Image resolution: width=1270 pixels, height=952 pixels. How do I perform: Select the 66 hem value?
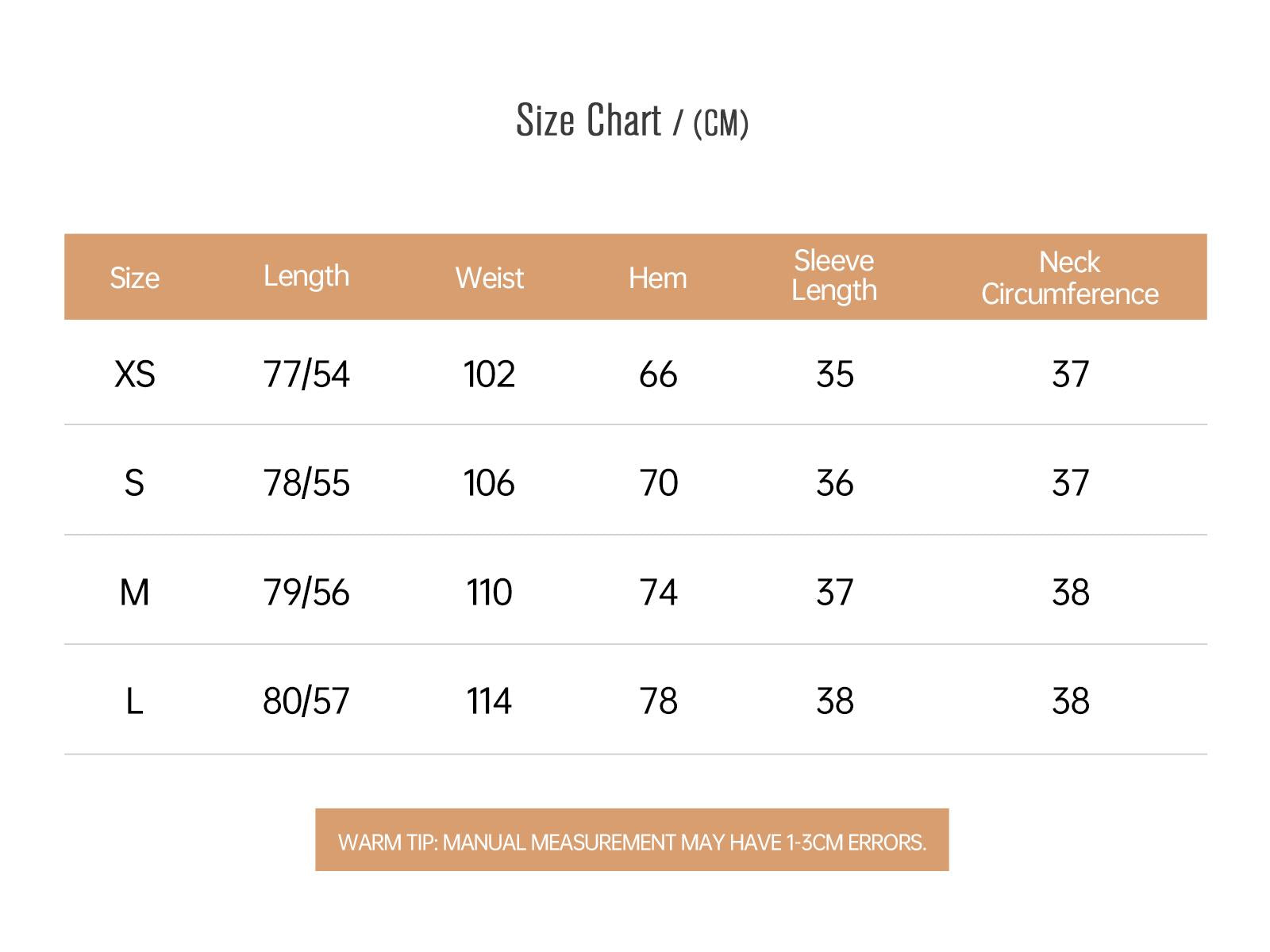[658, 374]
